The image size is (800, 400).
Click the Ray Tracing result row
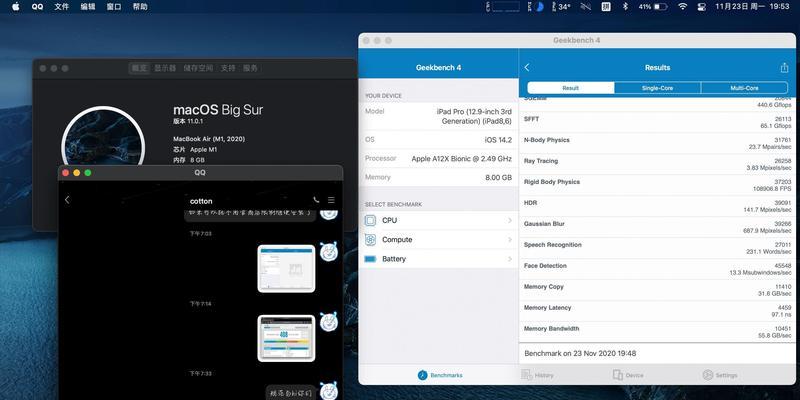(657, 164)
